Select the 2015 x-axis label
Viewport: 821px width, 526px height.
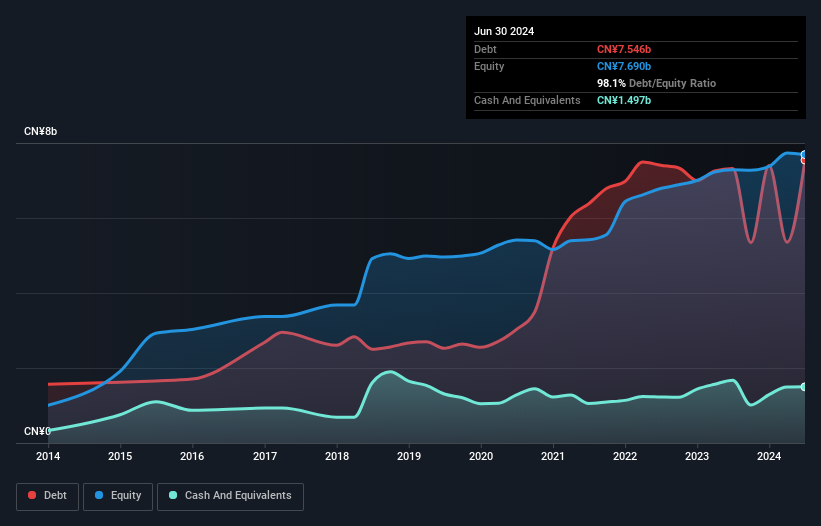[120, 456]
